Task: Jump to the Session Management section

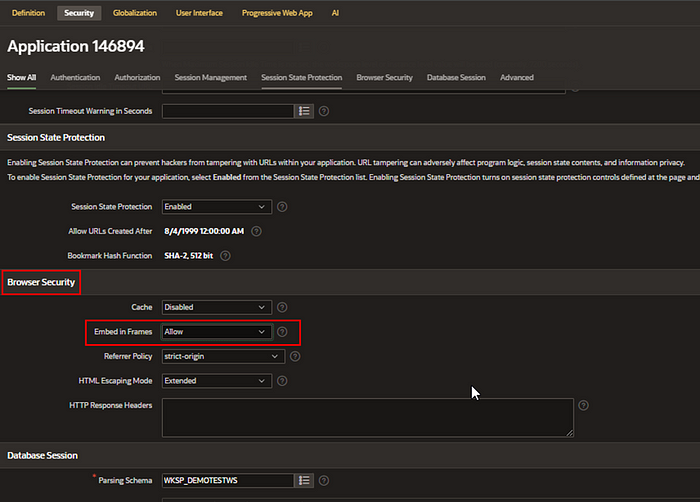Action: [211, 78]
